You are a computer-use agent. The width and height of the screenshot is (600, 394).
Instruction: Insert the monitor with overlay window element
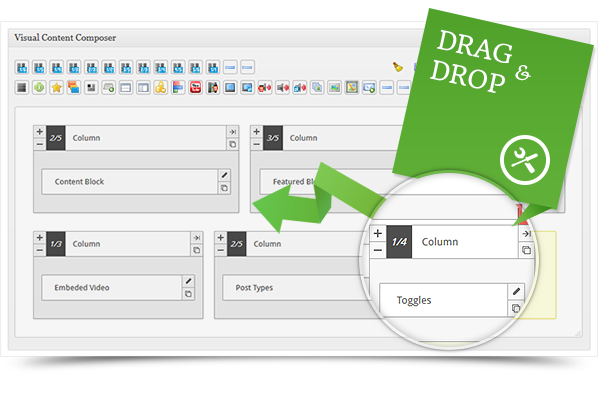pos(247,88)
